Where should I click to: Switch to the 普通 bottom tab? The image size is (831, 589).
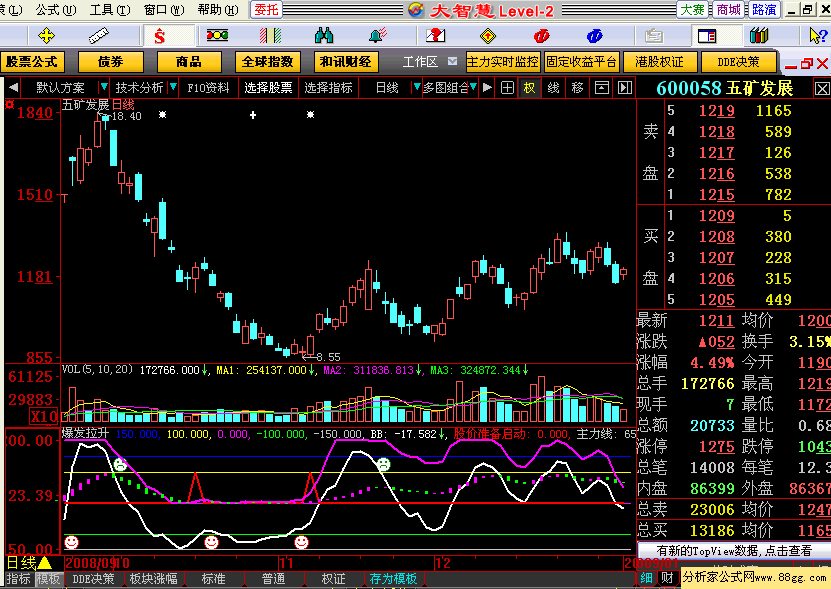pos(273,579)
